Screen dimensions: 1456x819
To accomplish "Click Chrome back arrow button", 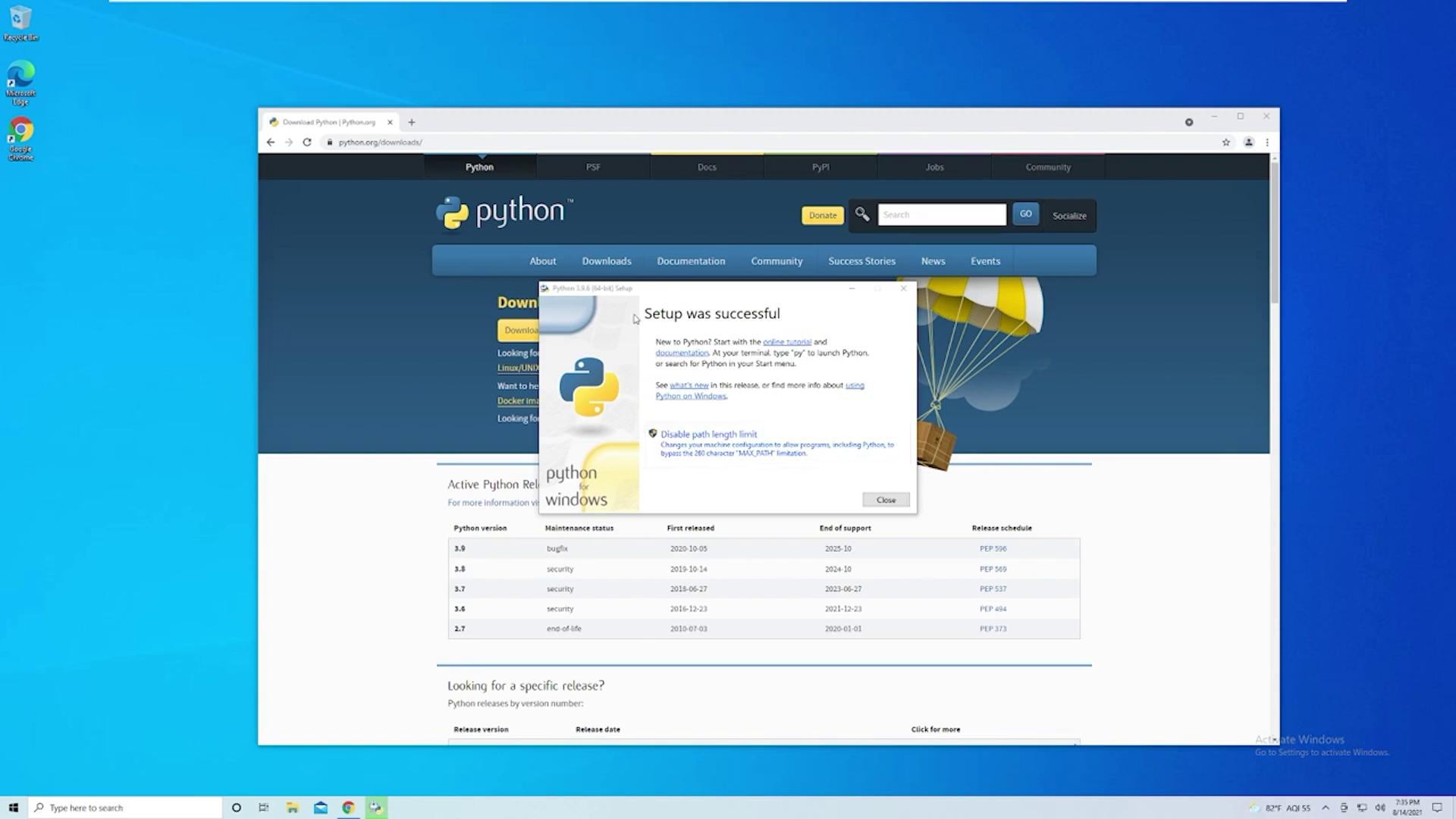I will (271, 142).
